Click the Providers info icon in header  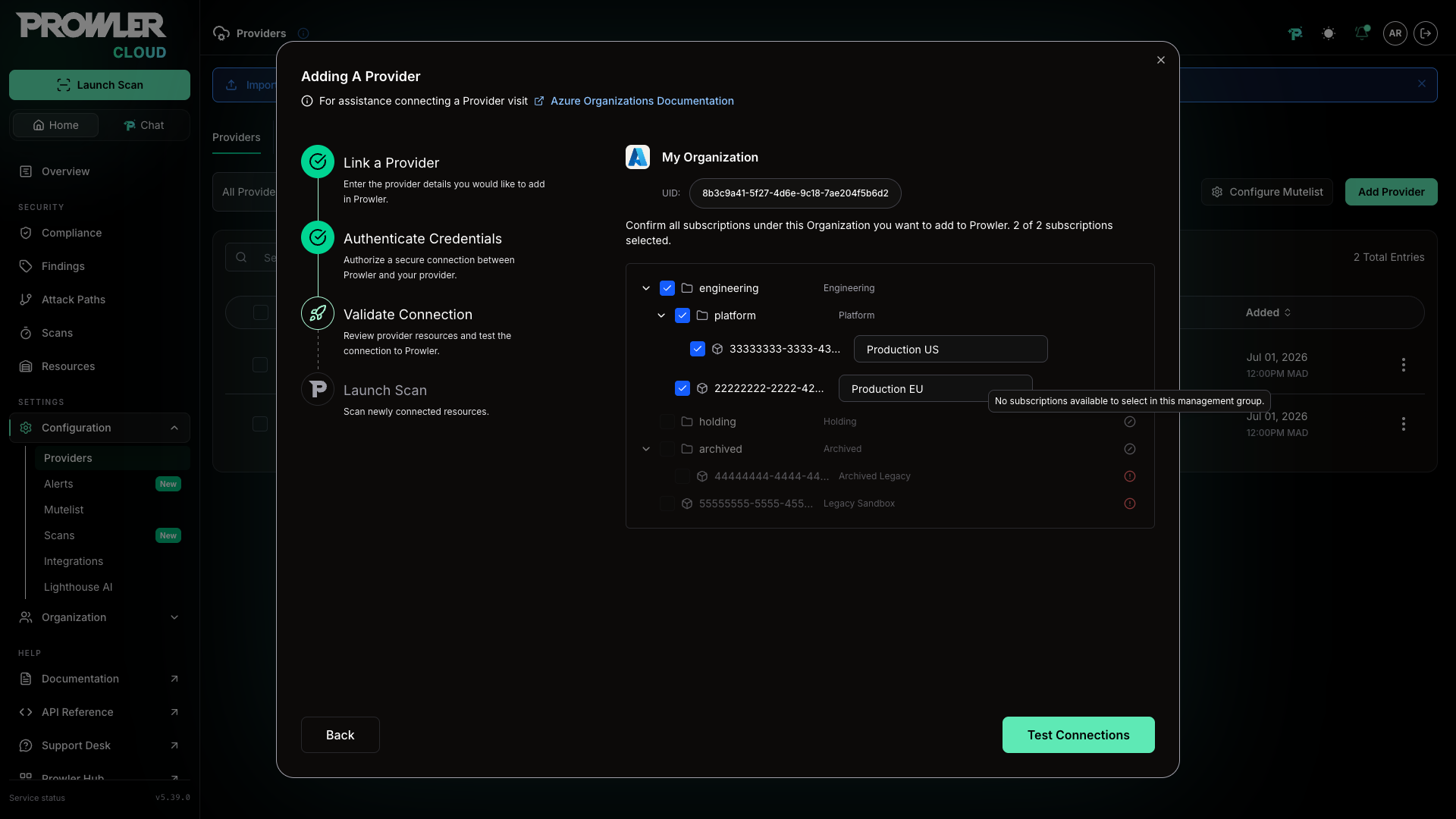(303, 33)
